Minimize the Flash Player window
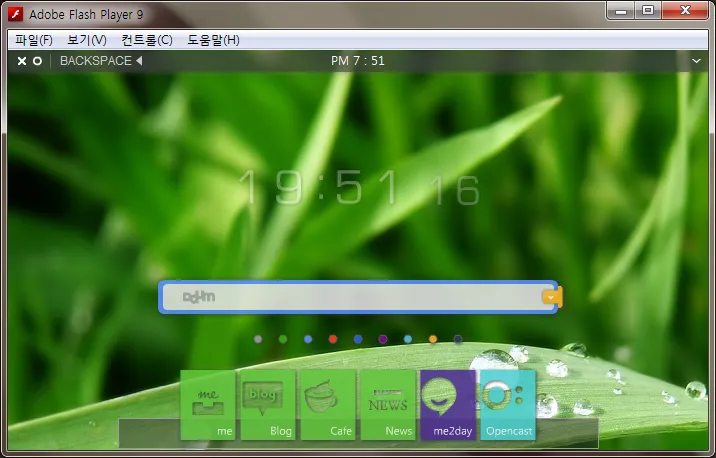This screenshot has width=716, height=458. tap(621, 11)
